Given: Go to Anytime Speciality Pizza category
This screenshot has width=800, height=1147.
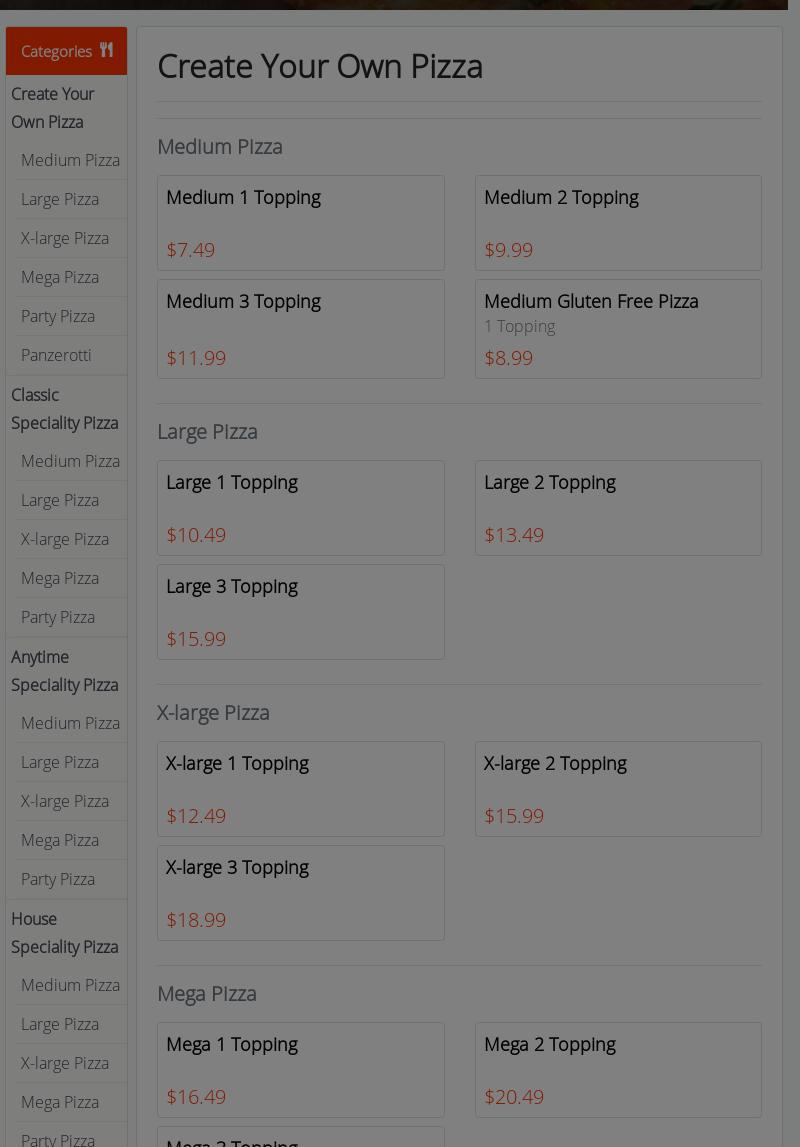Looking at the screenshot, I should pyautogui.click(x=64, y=671).
